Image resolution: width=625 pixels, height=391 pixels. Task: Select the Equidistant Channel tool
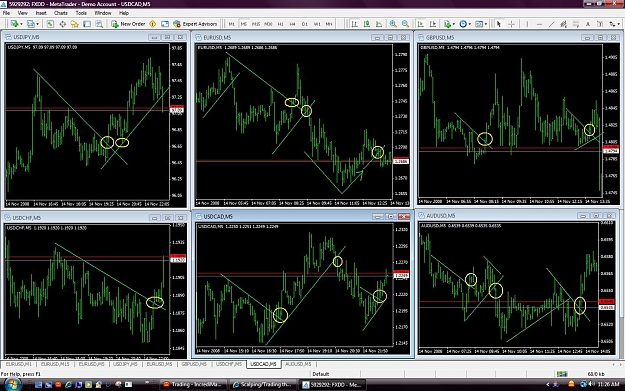(563, 24)
